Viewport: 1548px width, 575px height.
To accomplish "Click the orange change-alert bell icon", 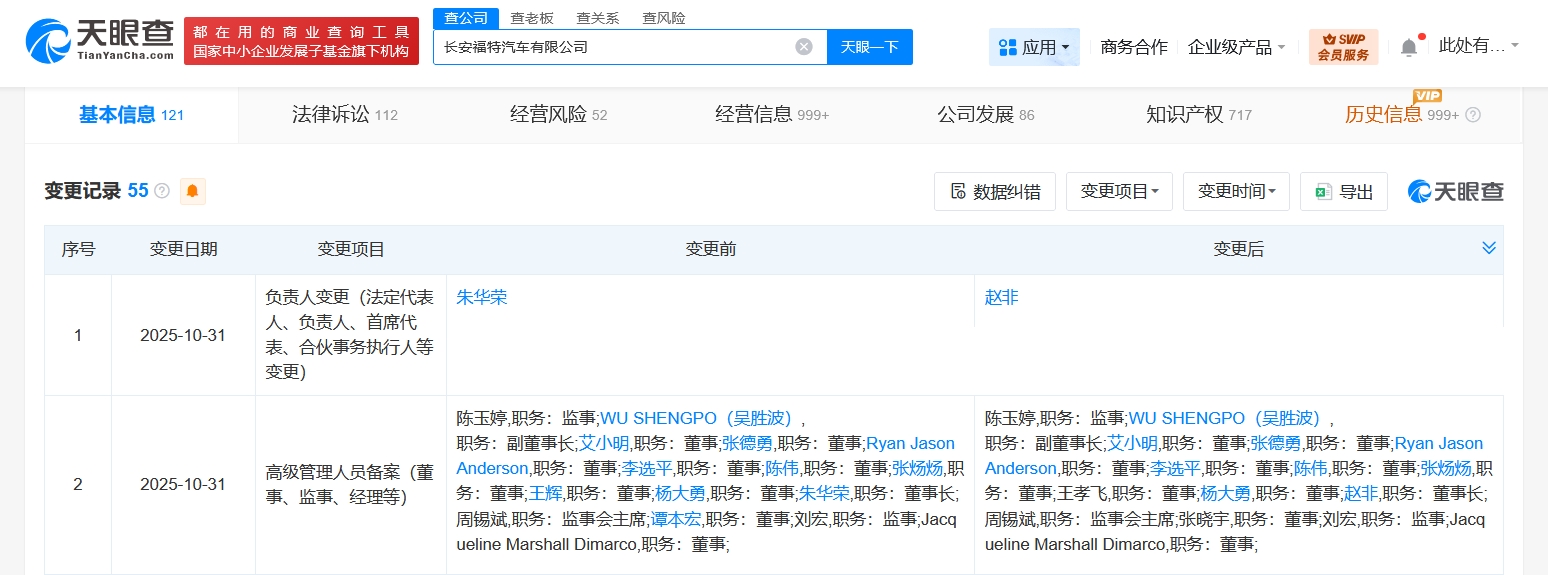I will (192, 191).
